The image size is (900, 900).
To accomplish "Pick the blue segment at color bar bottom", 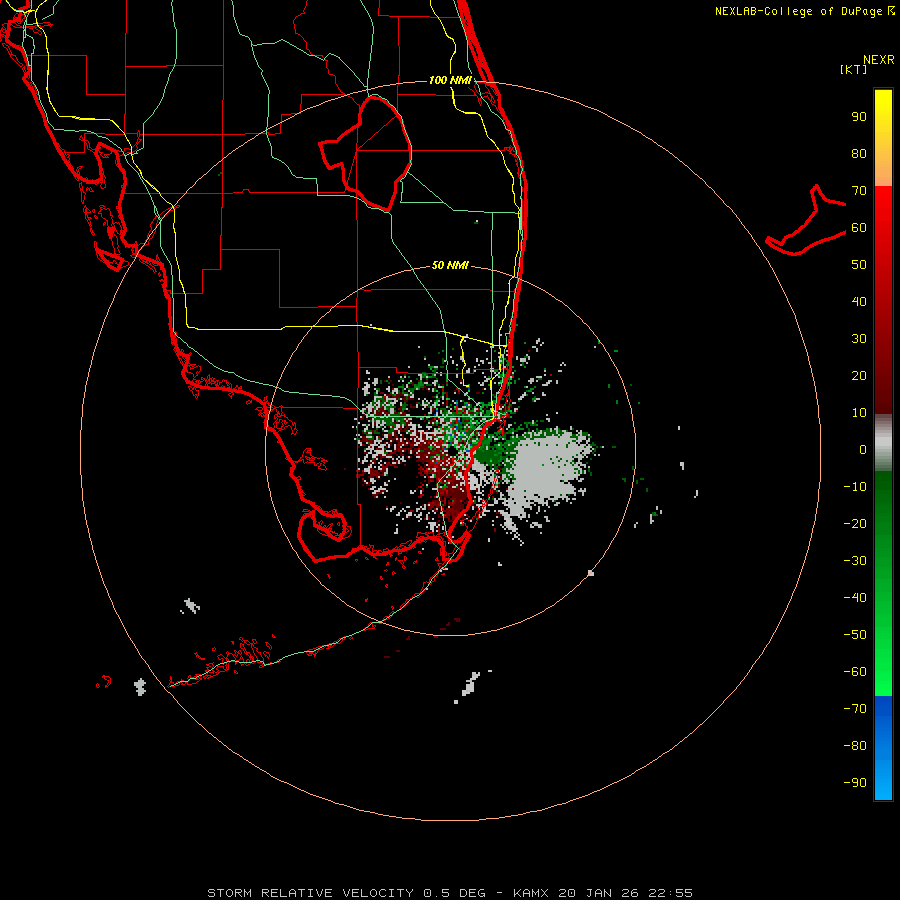I will 883,748.
